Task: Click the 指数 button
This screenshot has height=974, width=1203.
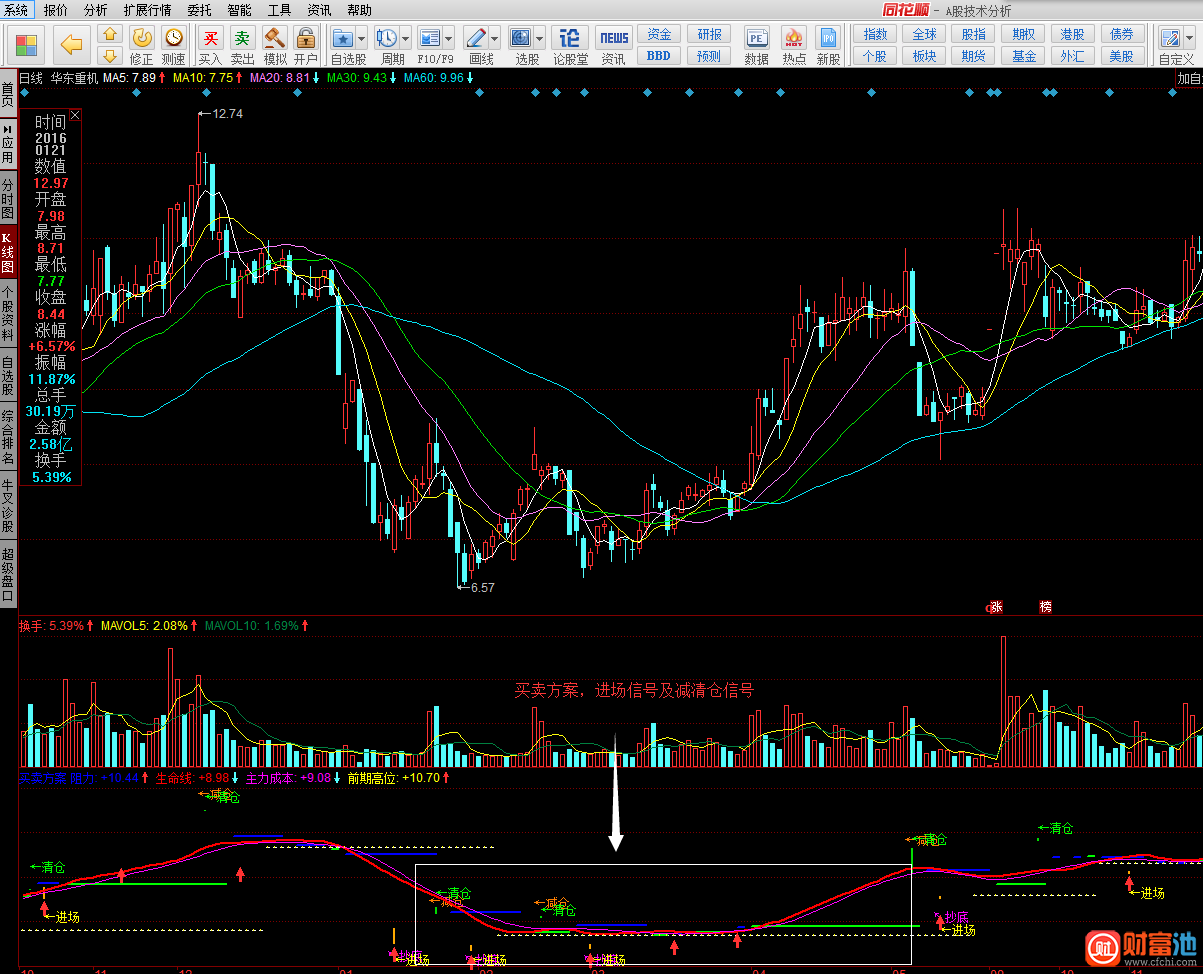Action: tap(874, 34)
